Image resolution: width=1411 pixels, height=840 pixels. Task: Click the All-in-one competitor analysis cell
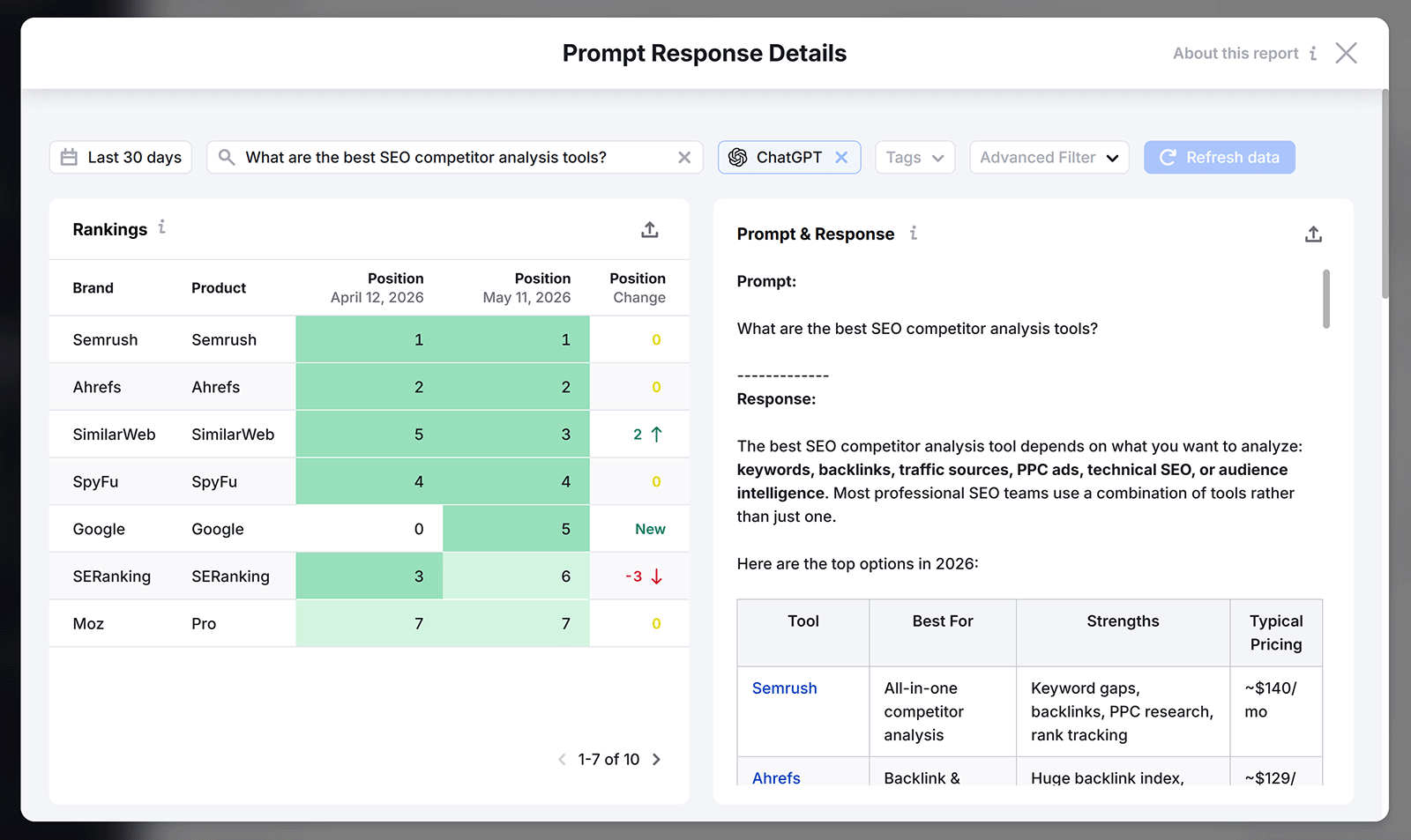click(943, 711)
